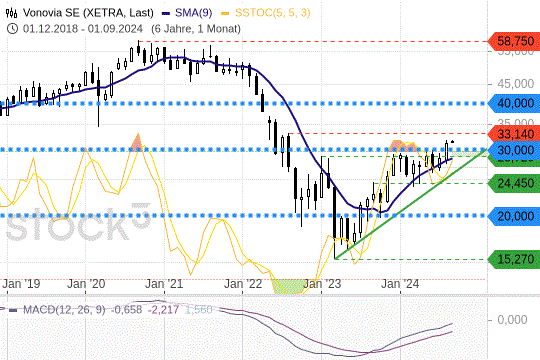Screen dimensions: 540x360
Task: Click the SMA(9) blue legend marker
Action: (x=166, y=13)
